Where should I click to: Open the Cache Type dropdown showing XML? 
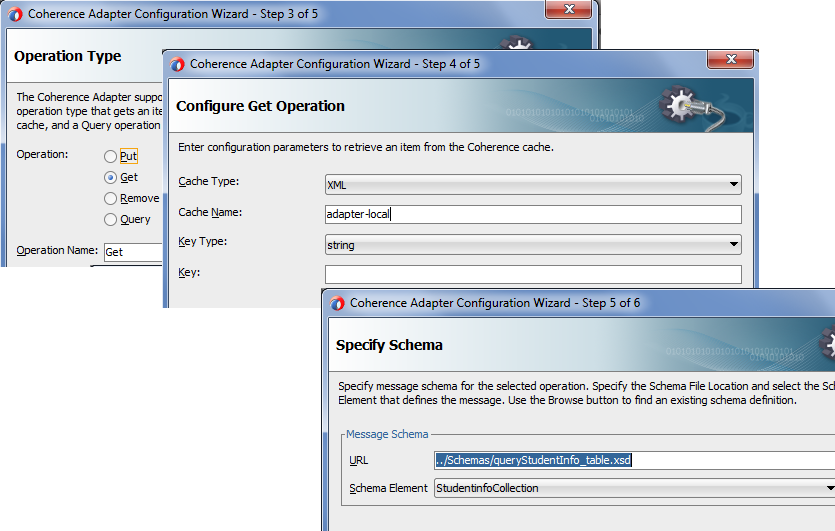click(x=533, y=185)
